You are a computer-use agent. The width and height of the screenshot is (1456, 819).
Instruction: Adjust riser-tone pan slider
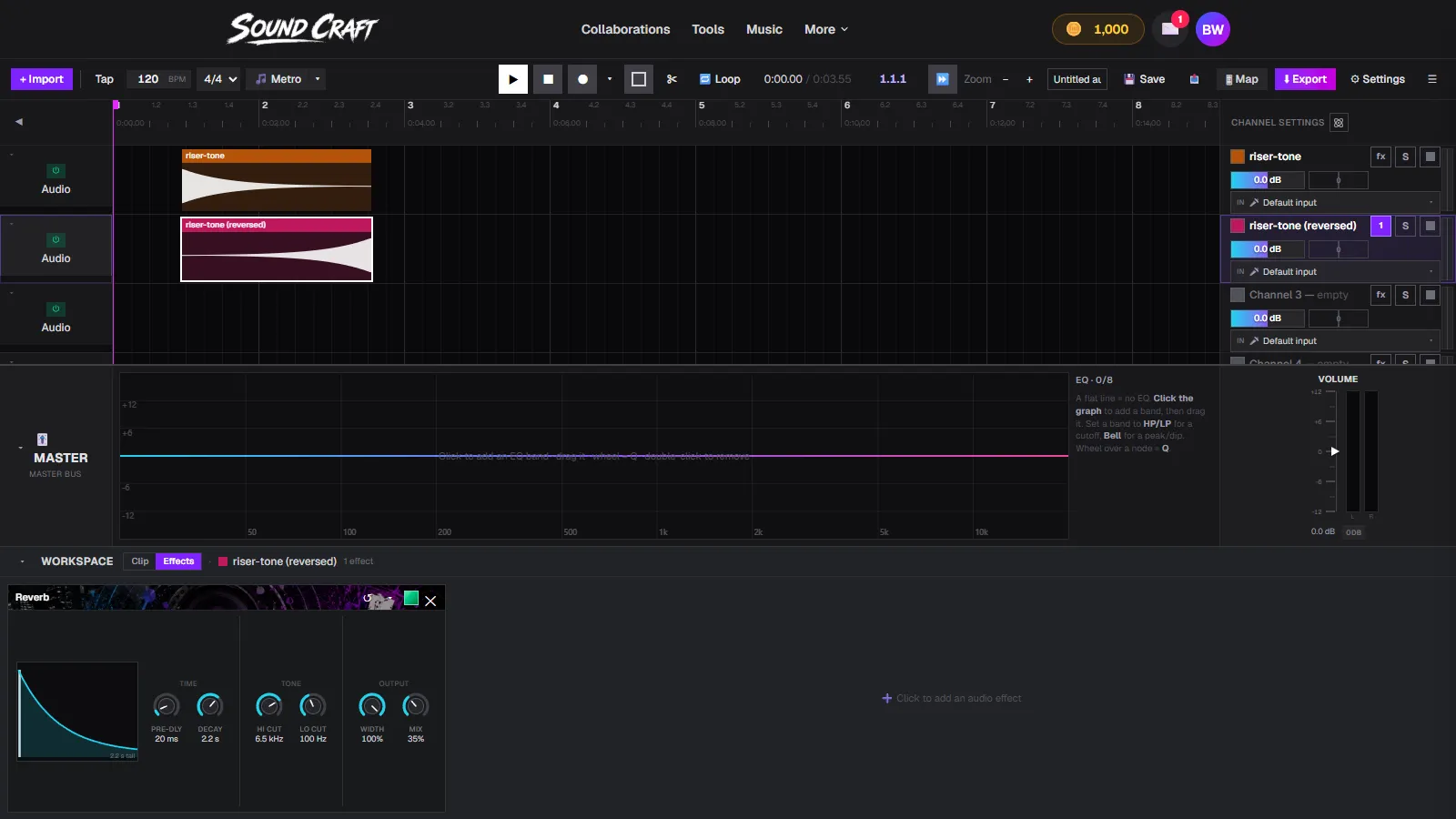click(1338, 180)
